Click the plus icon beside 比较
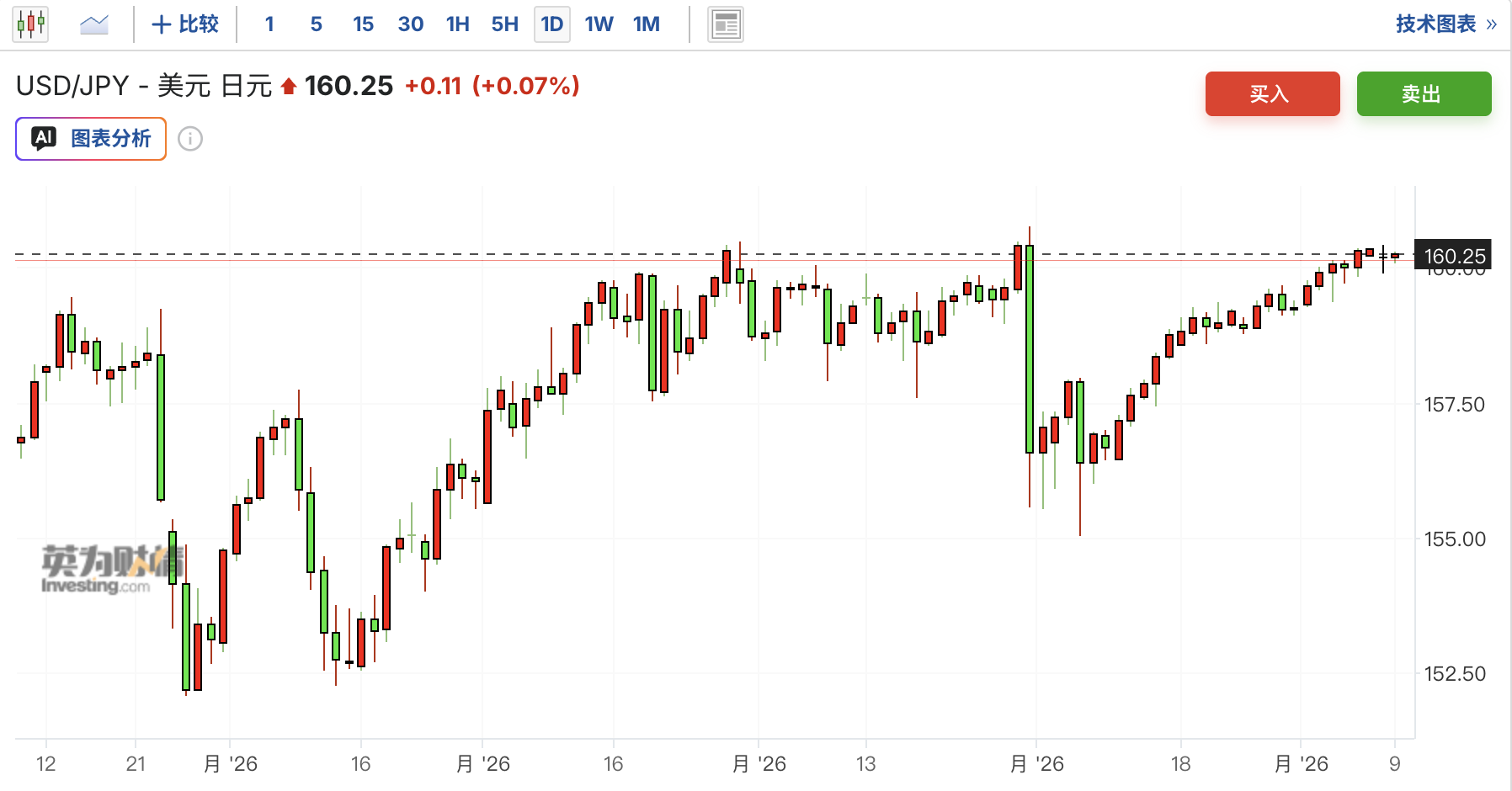The height and width of the screenshot is (791, 1512). click(x=161, y=24)
